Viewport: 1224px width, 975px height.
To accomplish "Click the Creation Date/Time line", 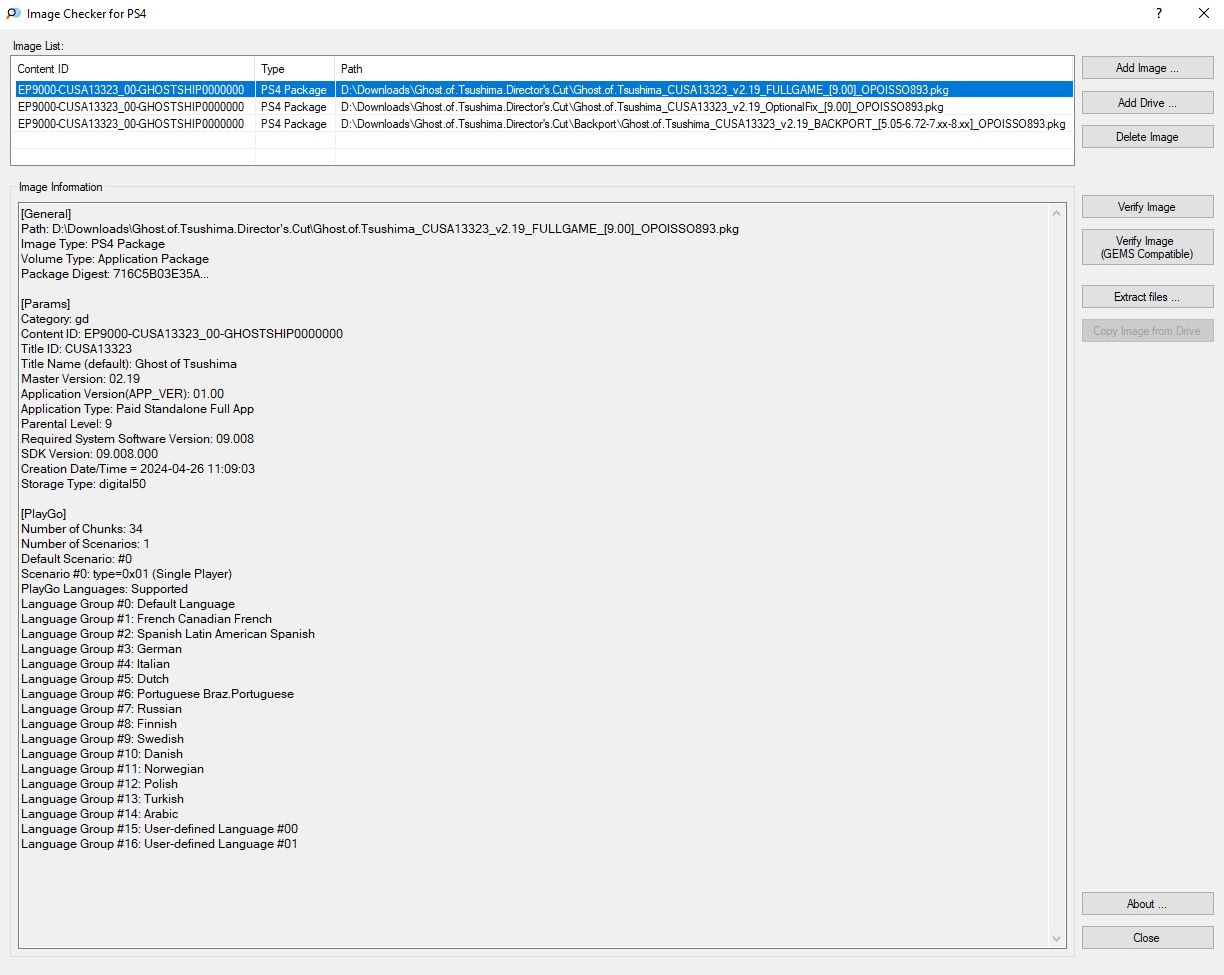I will pos(138,469).
